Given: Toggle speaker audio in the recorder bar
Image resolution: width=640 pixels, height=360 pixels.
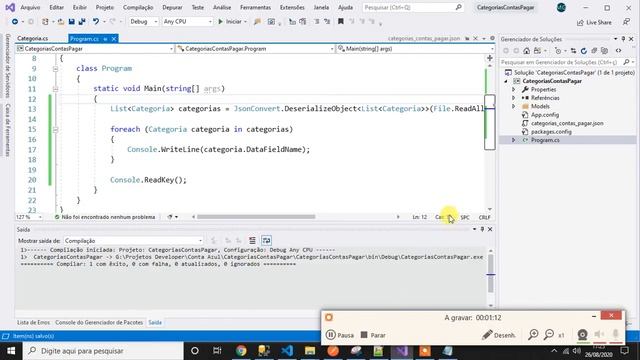Looking at the screenshot, I should [x=599, y=335].
